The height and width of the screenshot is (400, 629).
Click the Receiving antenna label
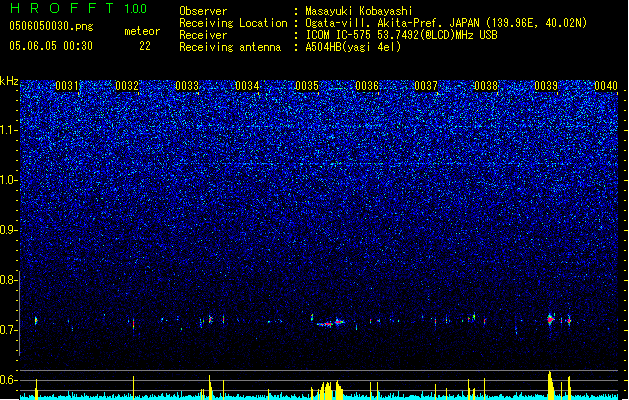230,47
